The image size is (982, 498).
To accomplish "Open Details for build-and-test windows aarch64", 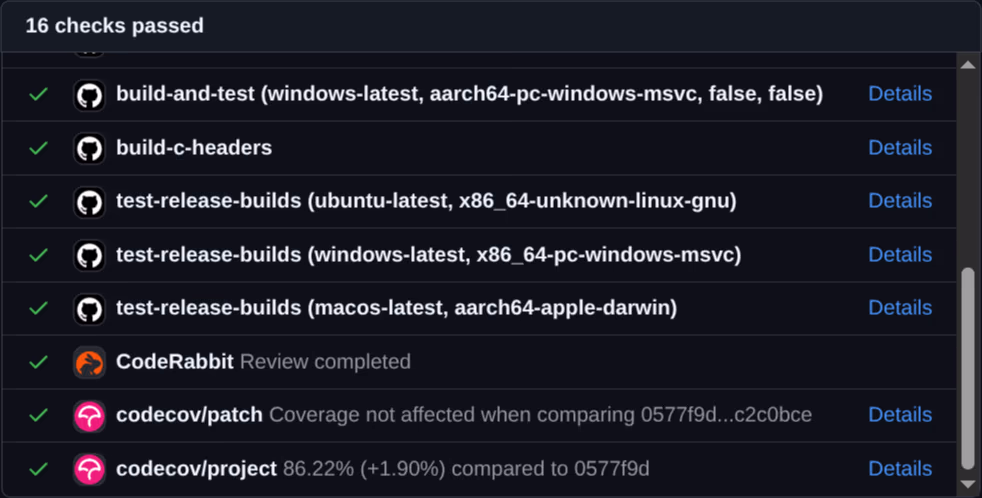I will [899, 94].
